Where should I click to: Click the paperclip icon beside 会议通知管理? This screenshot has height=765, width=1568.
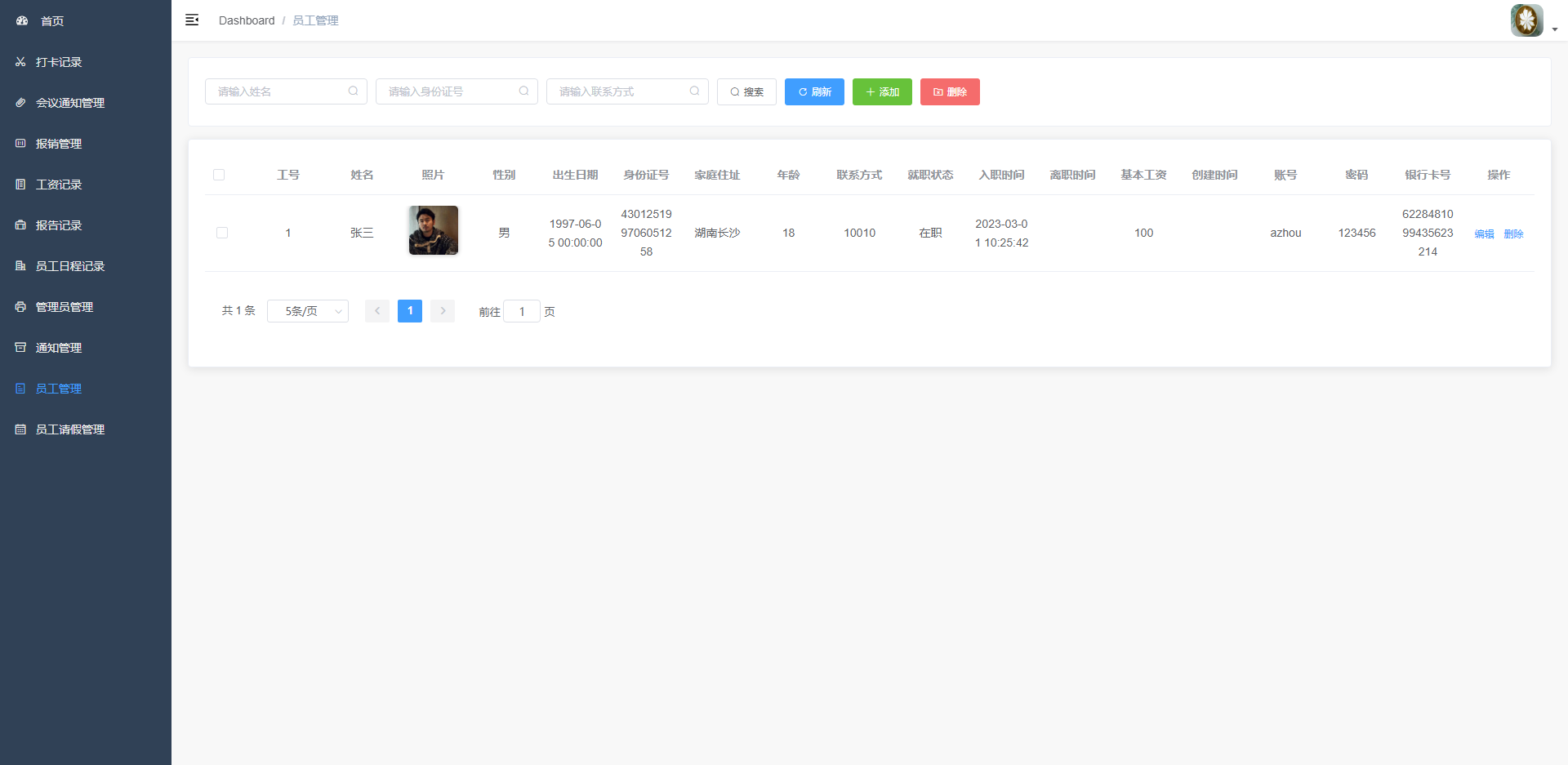coord(20,102)
